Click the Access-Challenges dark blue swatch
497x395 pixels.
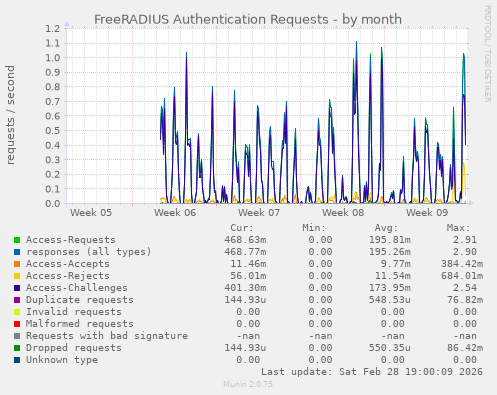coord(17,288)
